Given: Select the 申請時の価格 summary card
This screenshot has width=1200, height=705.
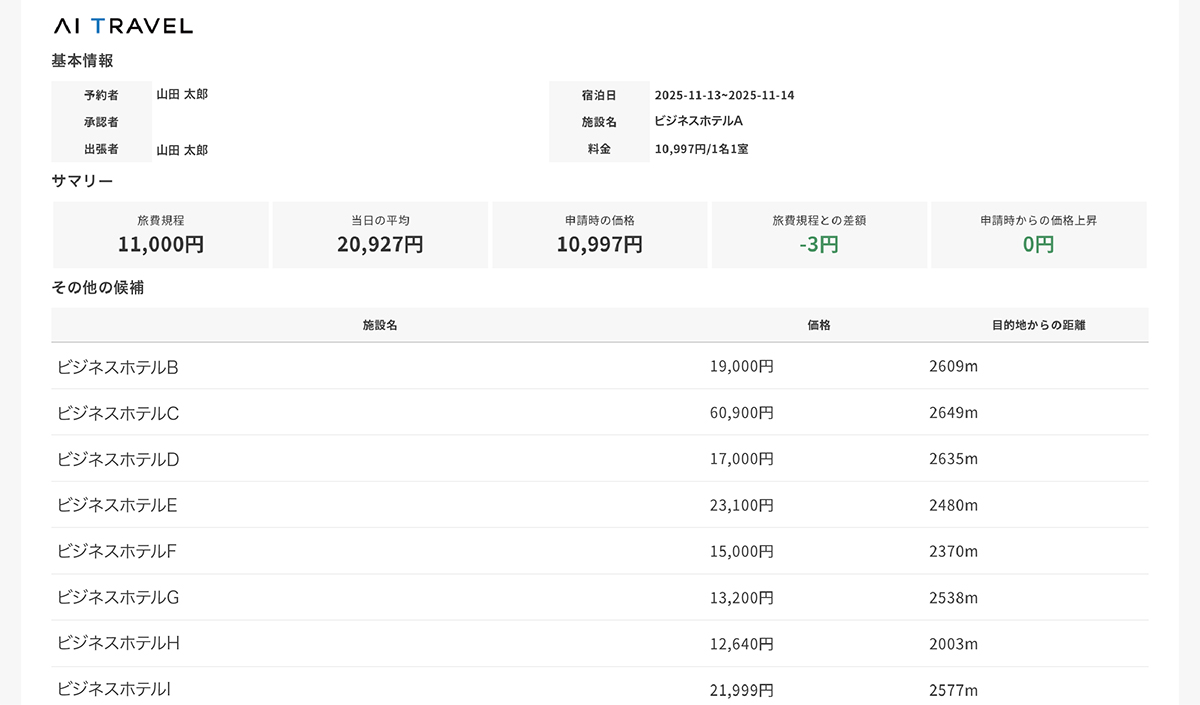Looking at the screenshot, I should (x=599, y=235).
